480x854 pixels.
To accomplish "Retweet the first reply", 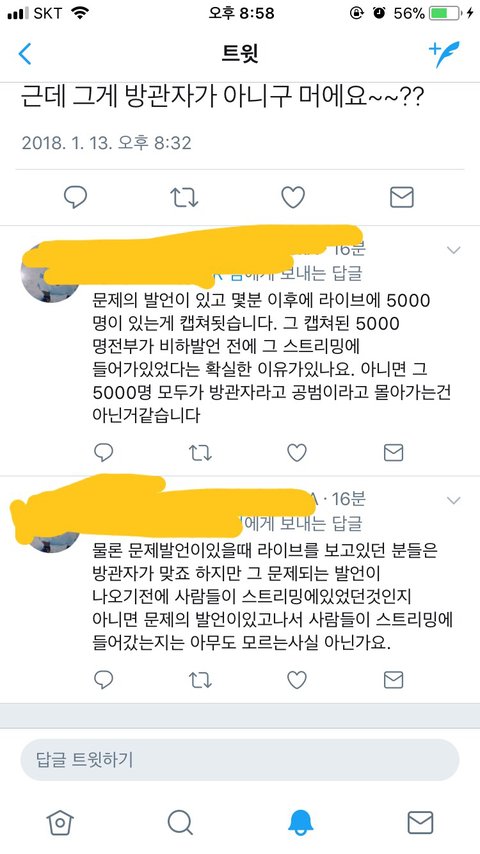I will [x=200, y=453].
